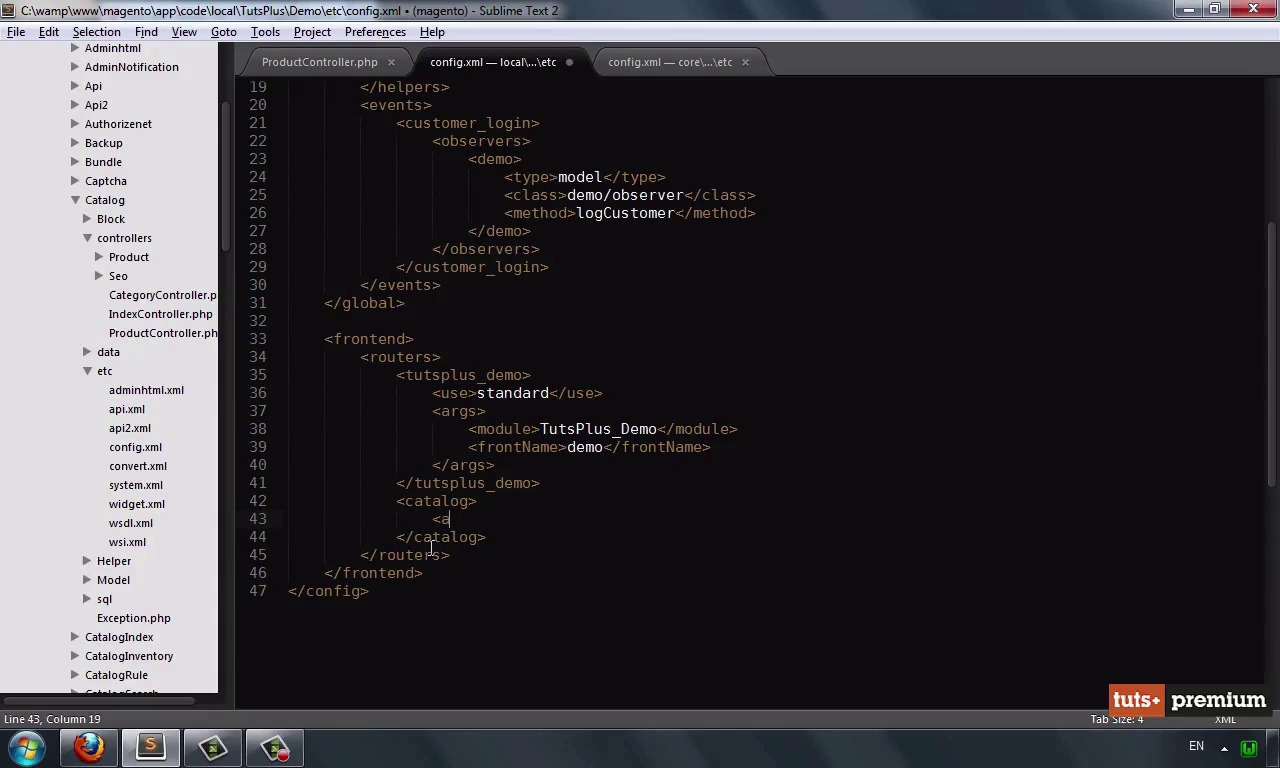Expand the Api2 folder
Viewport: 1280px width, 768px height.
tap(75, 105)
